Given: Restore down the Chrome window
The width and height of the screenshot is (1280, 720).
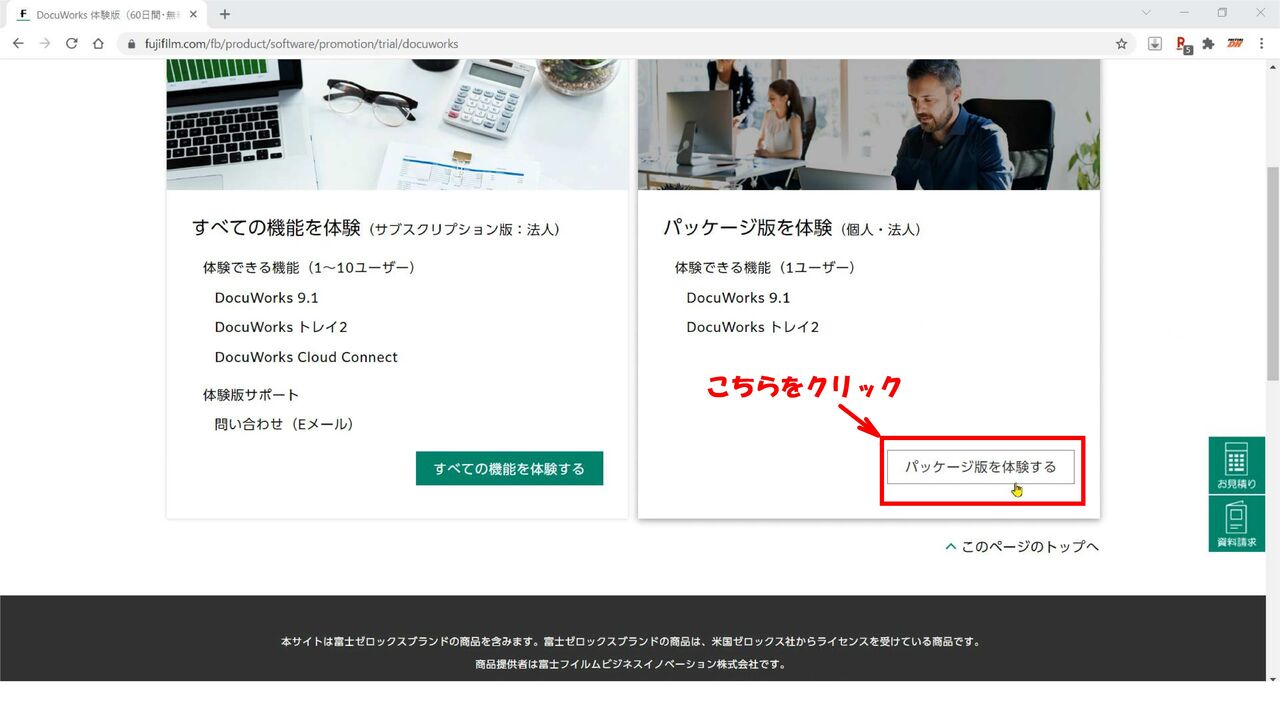Looking at the screenshot, I should point(1221,13).
